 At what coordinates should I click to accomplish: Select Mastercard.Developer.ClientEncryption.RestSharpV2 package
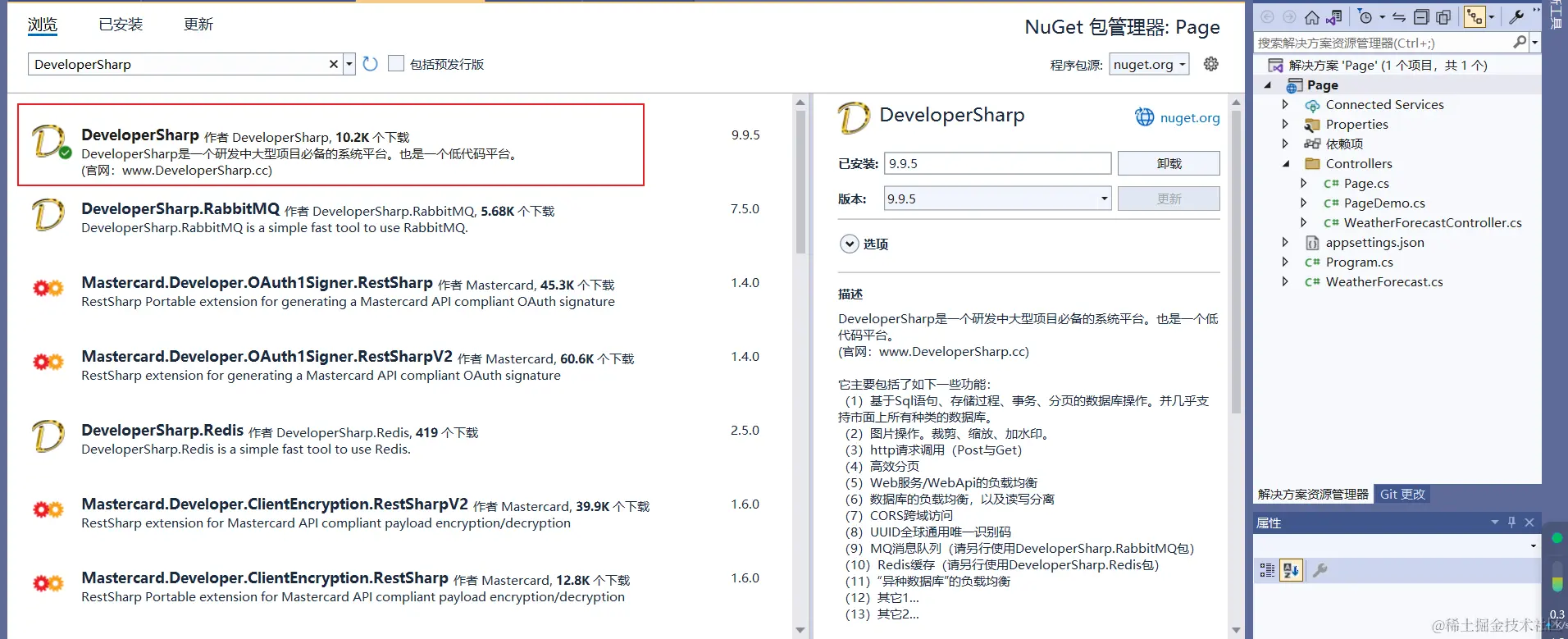coord(402,513)
